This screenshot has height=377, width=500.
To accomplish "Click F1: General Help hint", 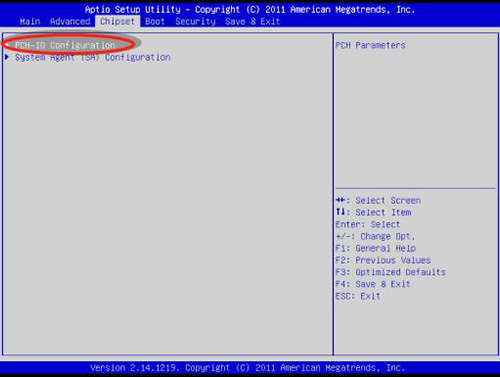I will 376,248.
